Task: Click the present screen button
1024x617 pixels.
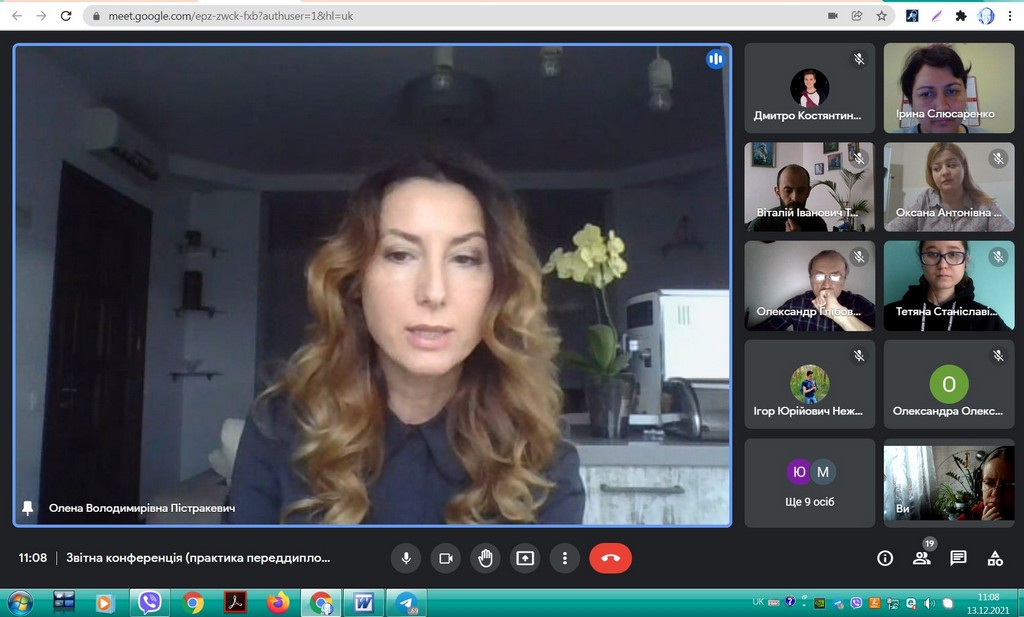Action: (x=525, y=558)
